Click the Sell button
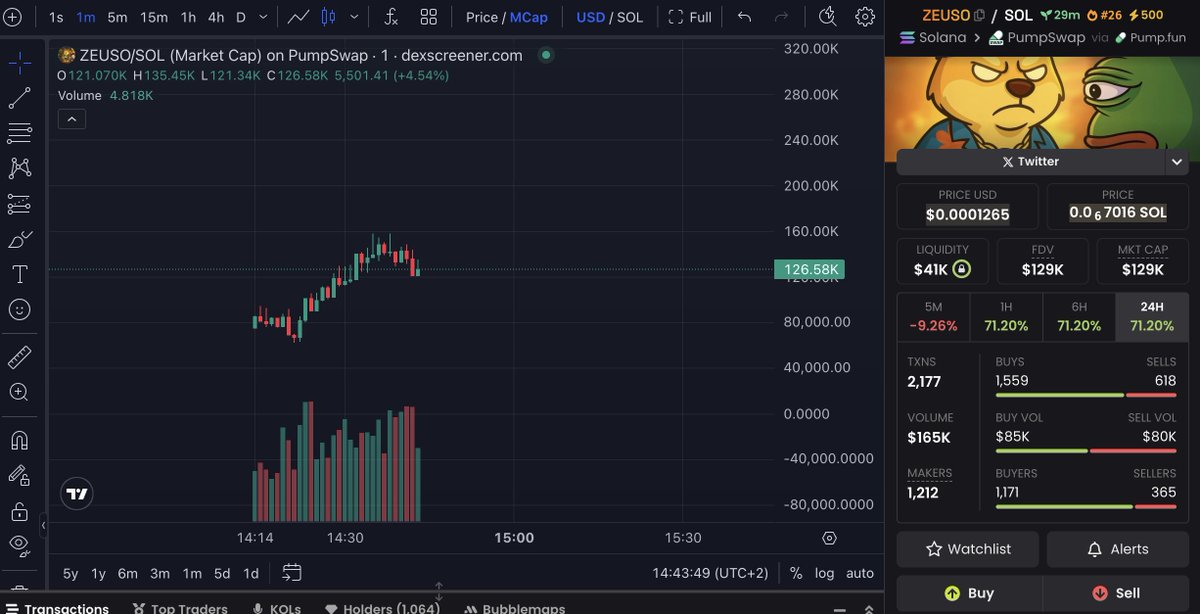 (x=1116, y=593)
